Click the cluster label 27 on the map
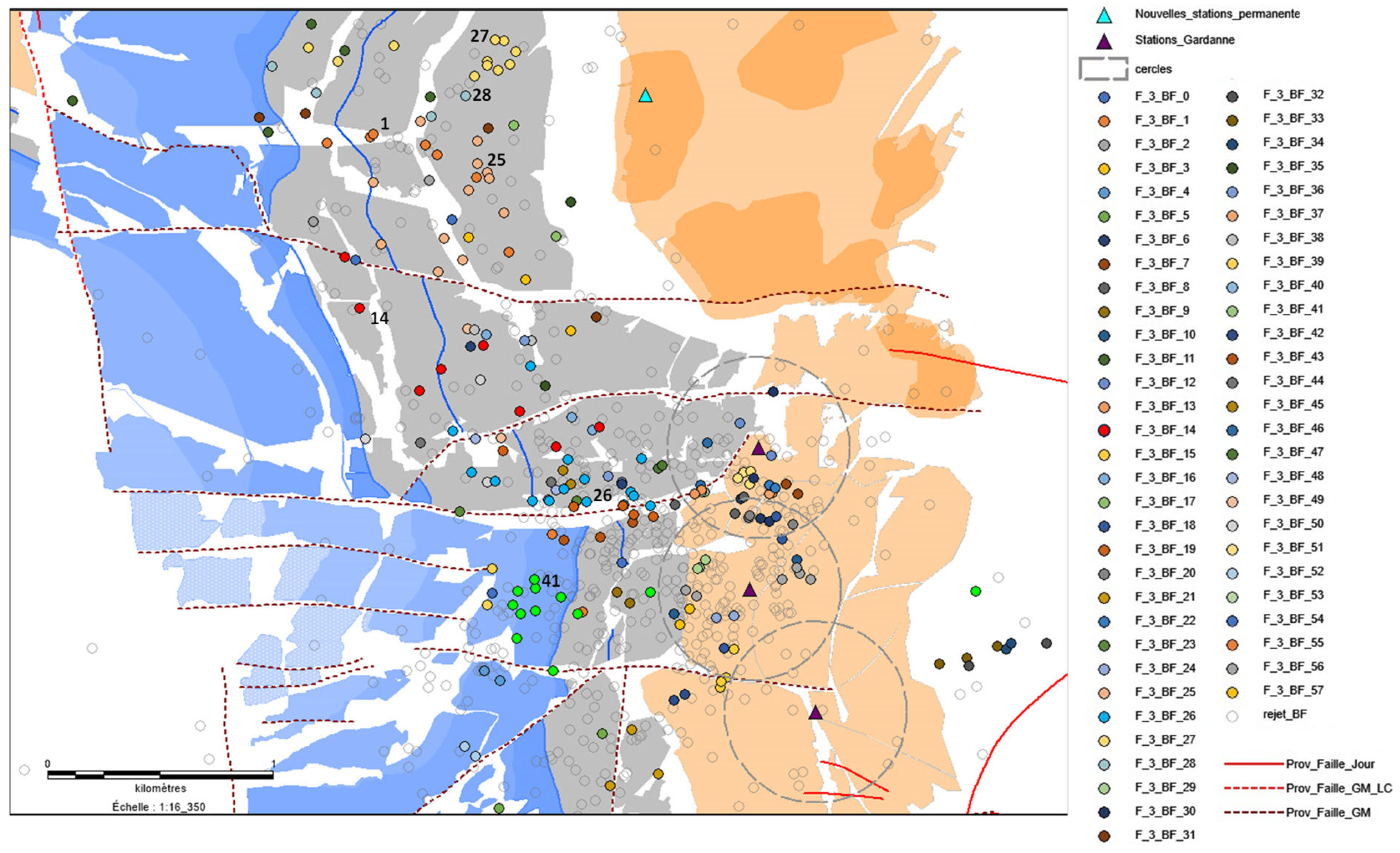 [x=479, y=36]
